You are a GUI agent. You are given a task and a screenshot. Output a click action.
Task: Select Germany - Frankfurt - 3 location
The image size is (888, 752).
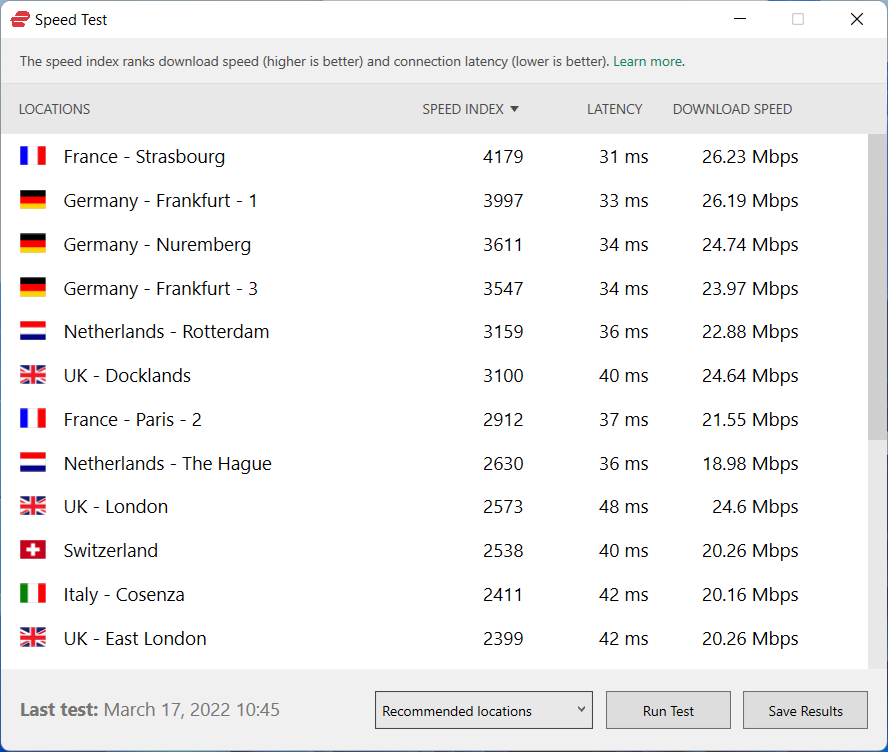160,288
